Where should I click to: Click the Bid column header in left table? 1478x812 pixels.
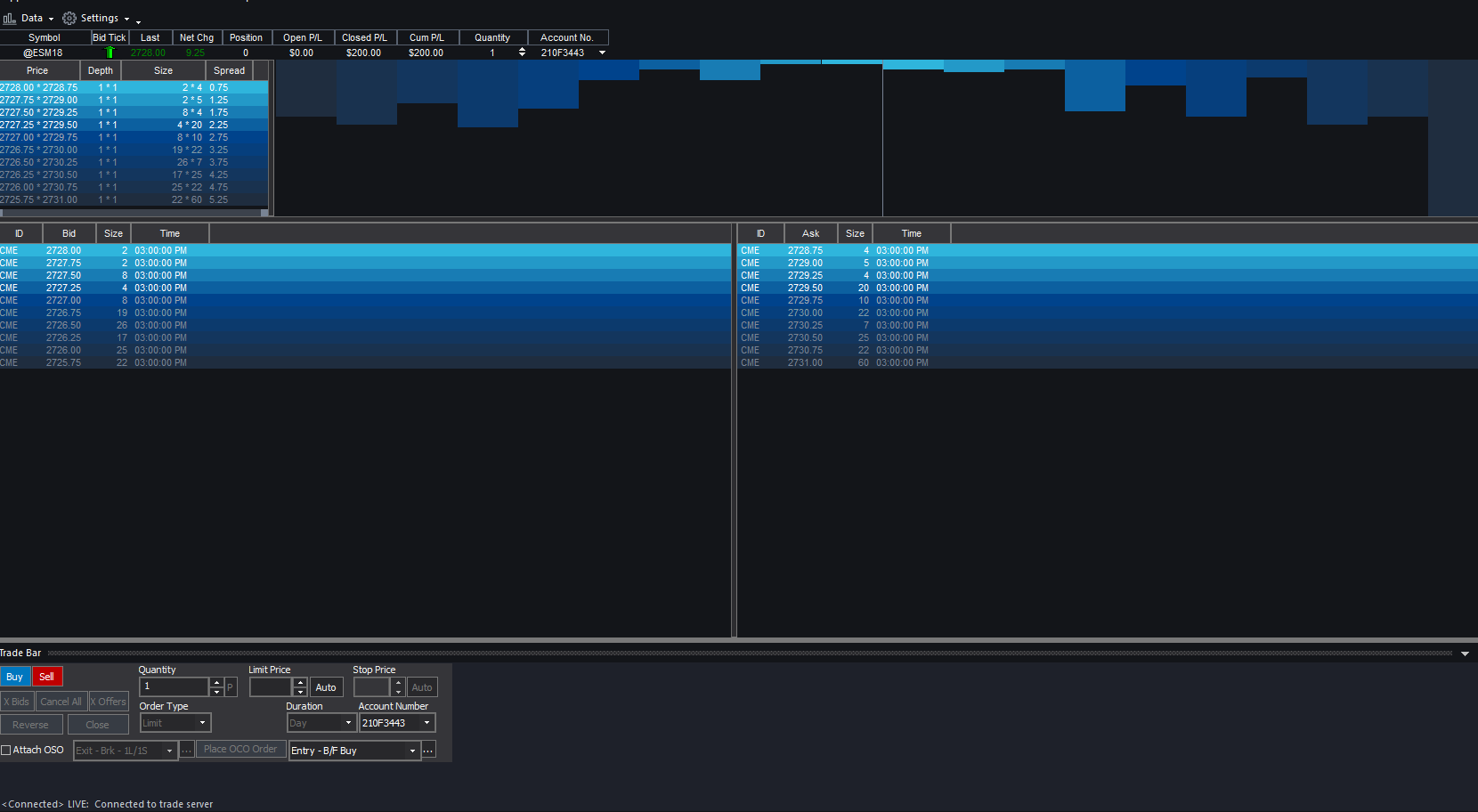(x=69, y=233)
